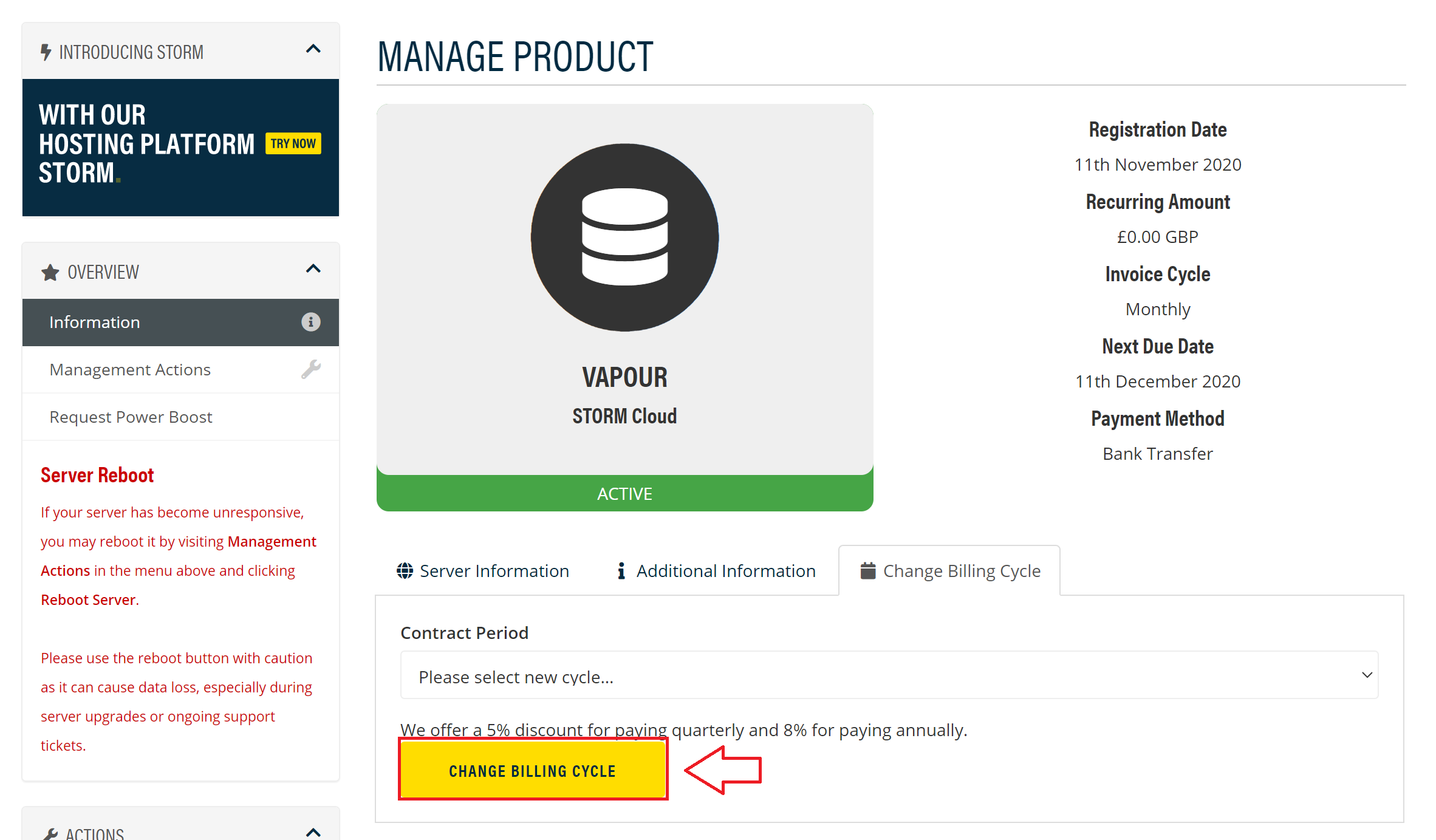Image resolution: width=1436 pixels, height=840 pixels.
Task: Open Request Power Boost in sidebar
Action: click(131, 417)
